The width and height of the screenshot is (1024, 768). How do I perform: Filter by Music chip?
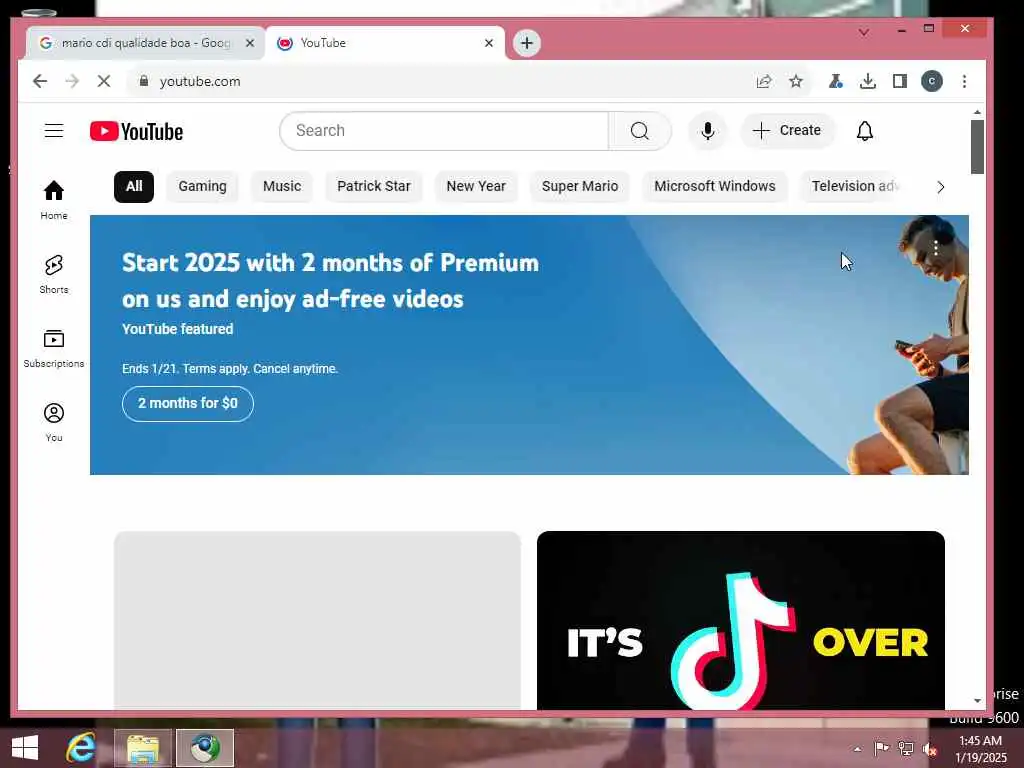click(x=282, y=186)
